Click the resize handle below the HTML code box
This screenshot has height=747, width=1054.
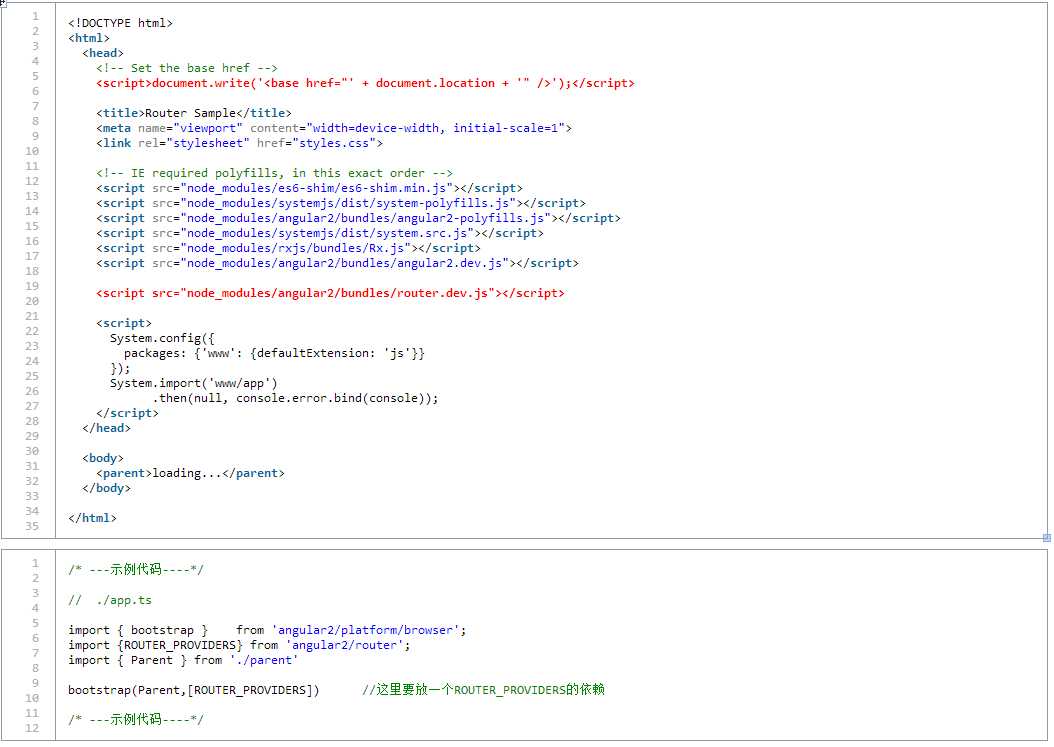[x=1047, y=538]
